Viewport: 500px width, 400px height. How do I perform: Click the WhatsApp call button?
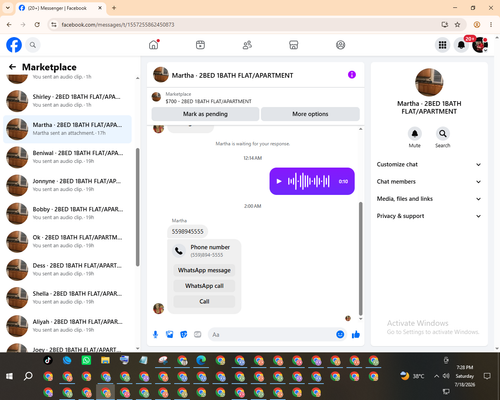(204, 286)
